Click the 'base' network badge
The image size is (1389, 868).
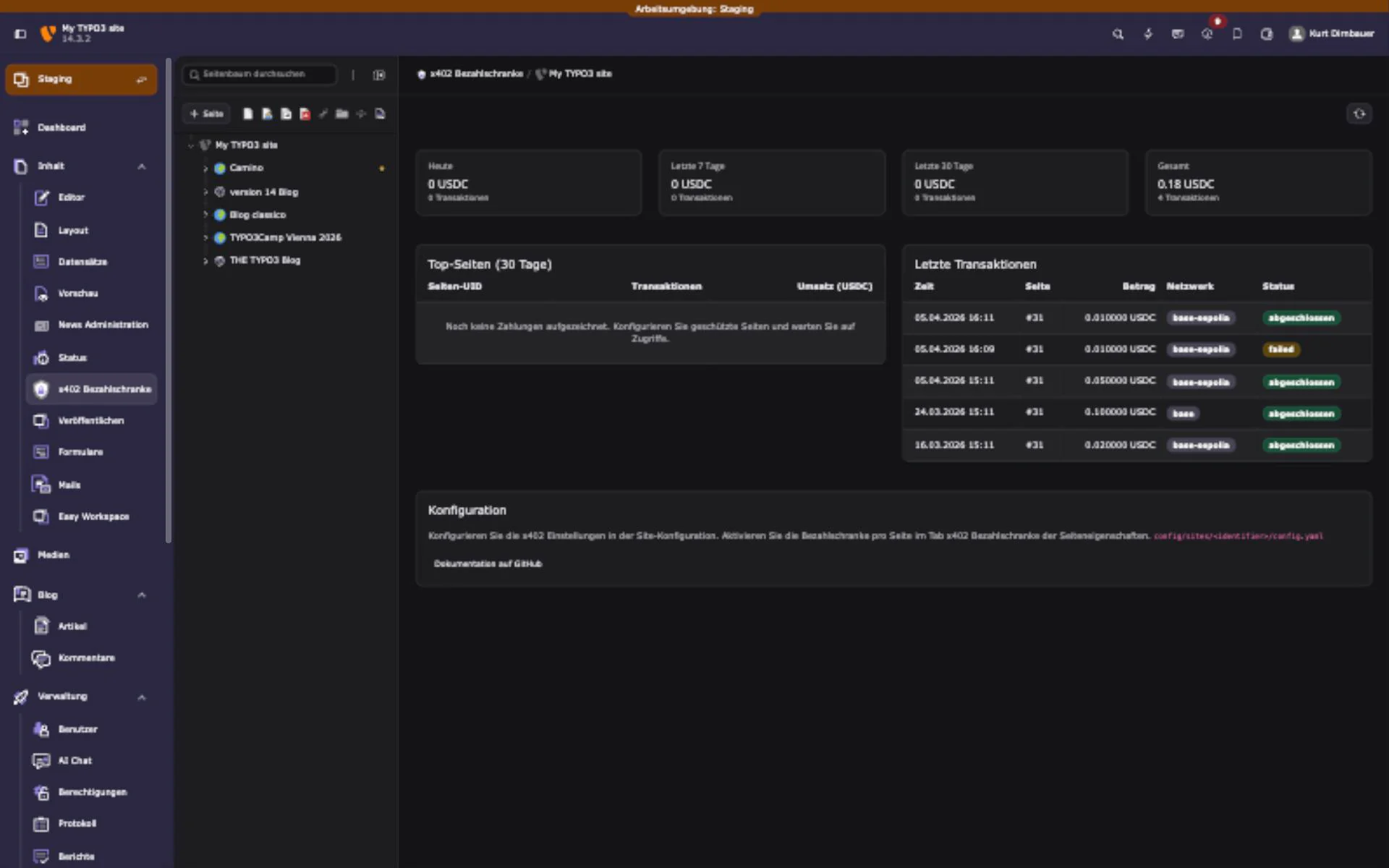coord(1183,414)
